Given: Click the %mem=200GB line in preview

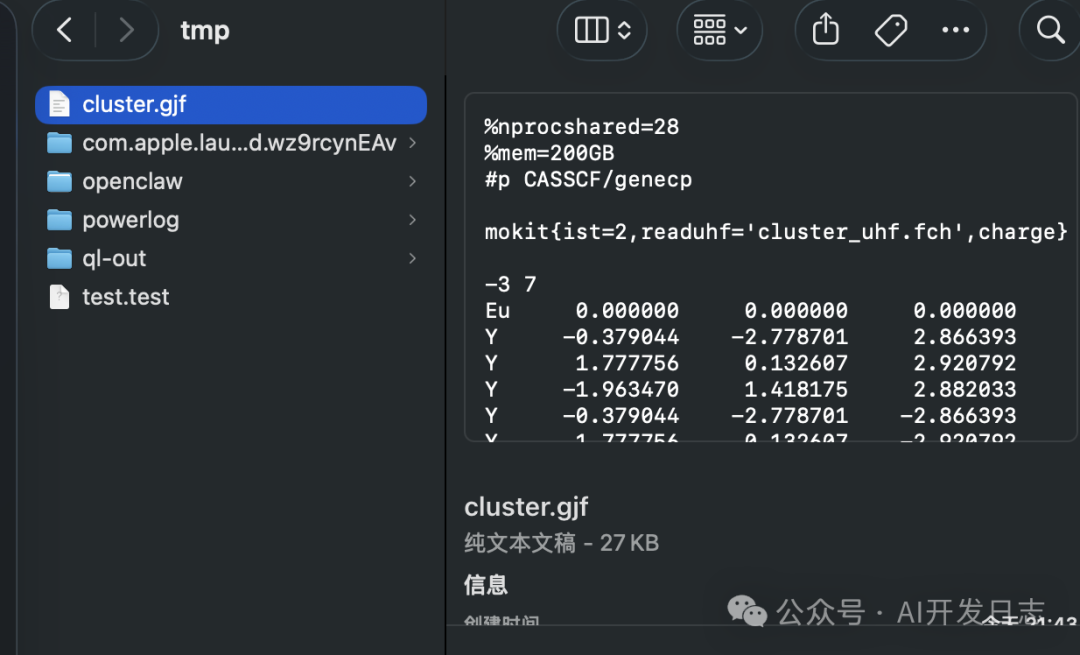Looking at the screenshot, I should (x=550, y=153).
